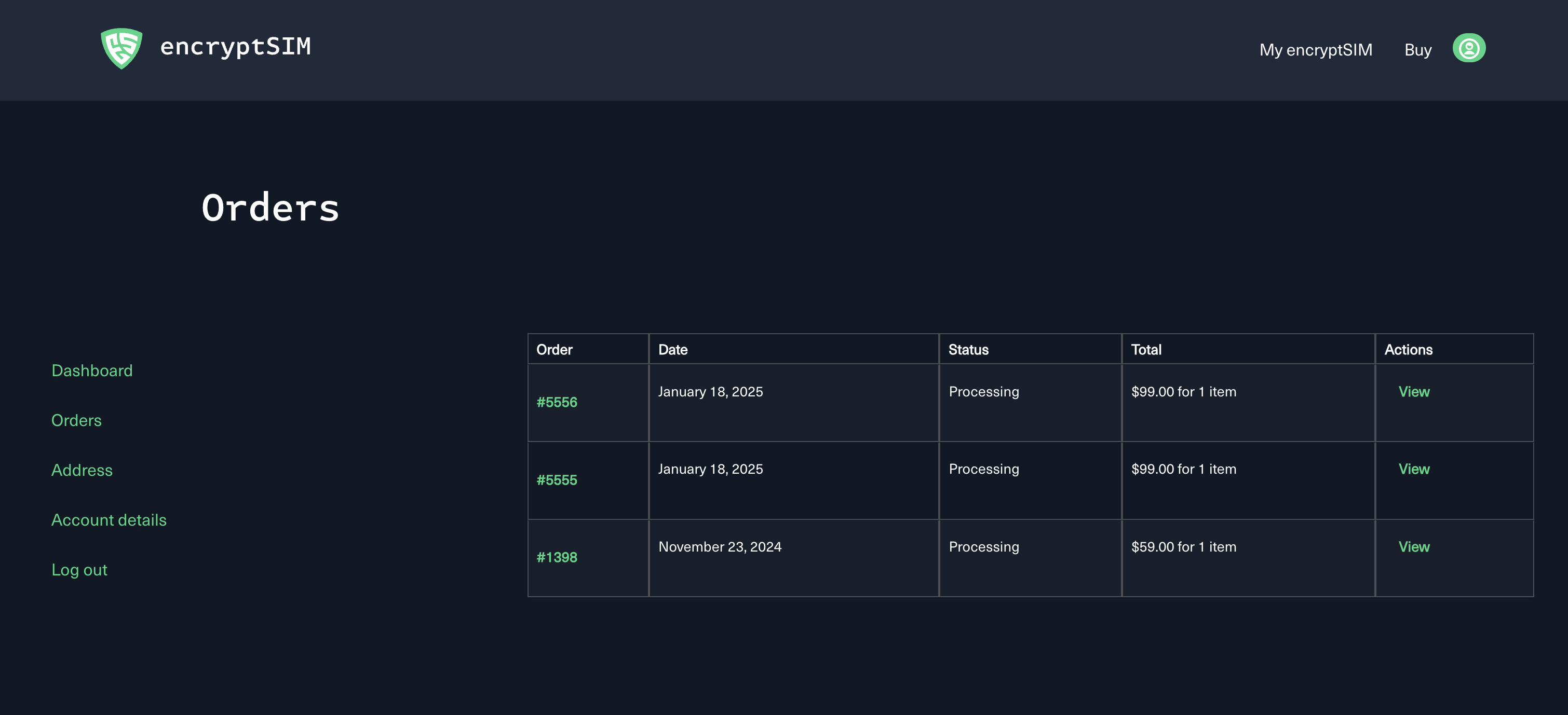View order #5555 details
The width and height of the screenshot is (1568, 715).
click(1413, 469)
